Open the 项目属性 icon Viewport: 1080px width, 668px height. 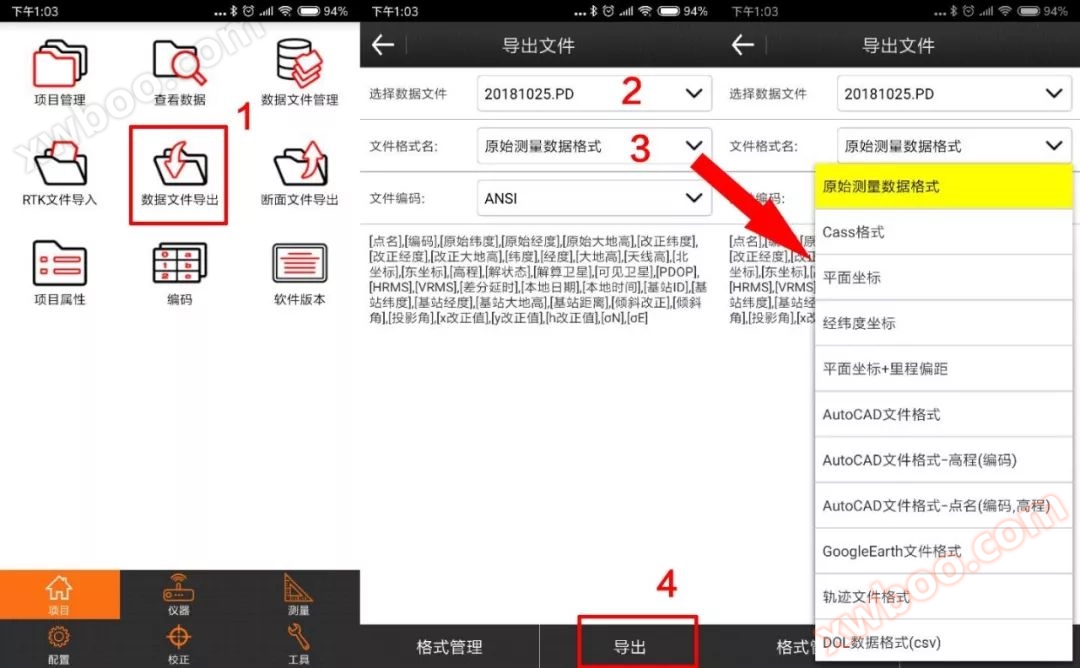coord(59,266)
